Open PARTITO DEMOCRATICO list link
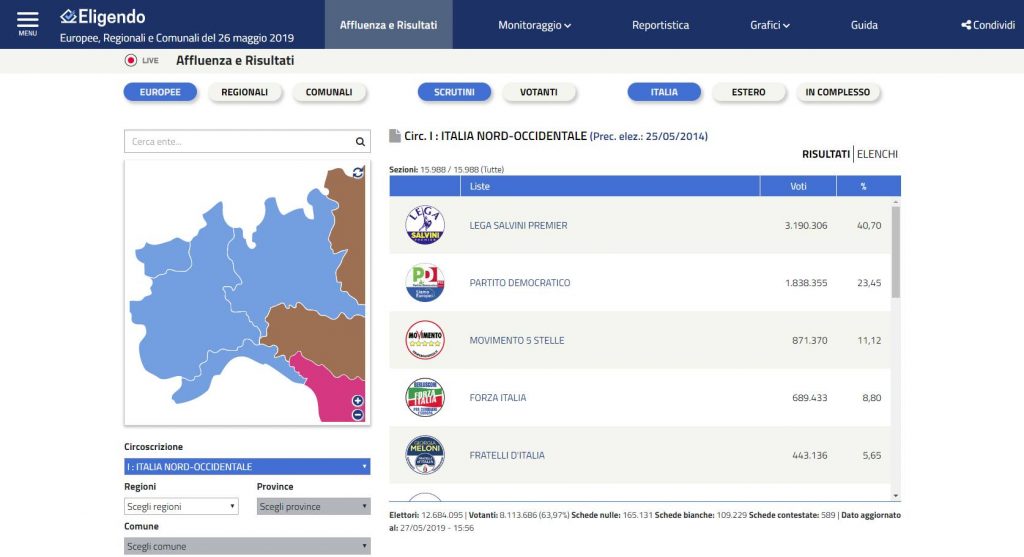This screenshot has width=1024, height=557. click(520, 283)
